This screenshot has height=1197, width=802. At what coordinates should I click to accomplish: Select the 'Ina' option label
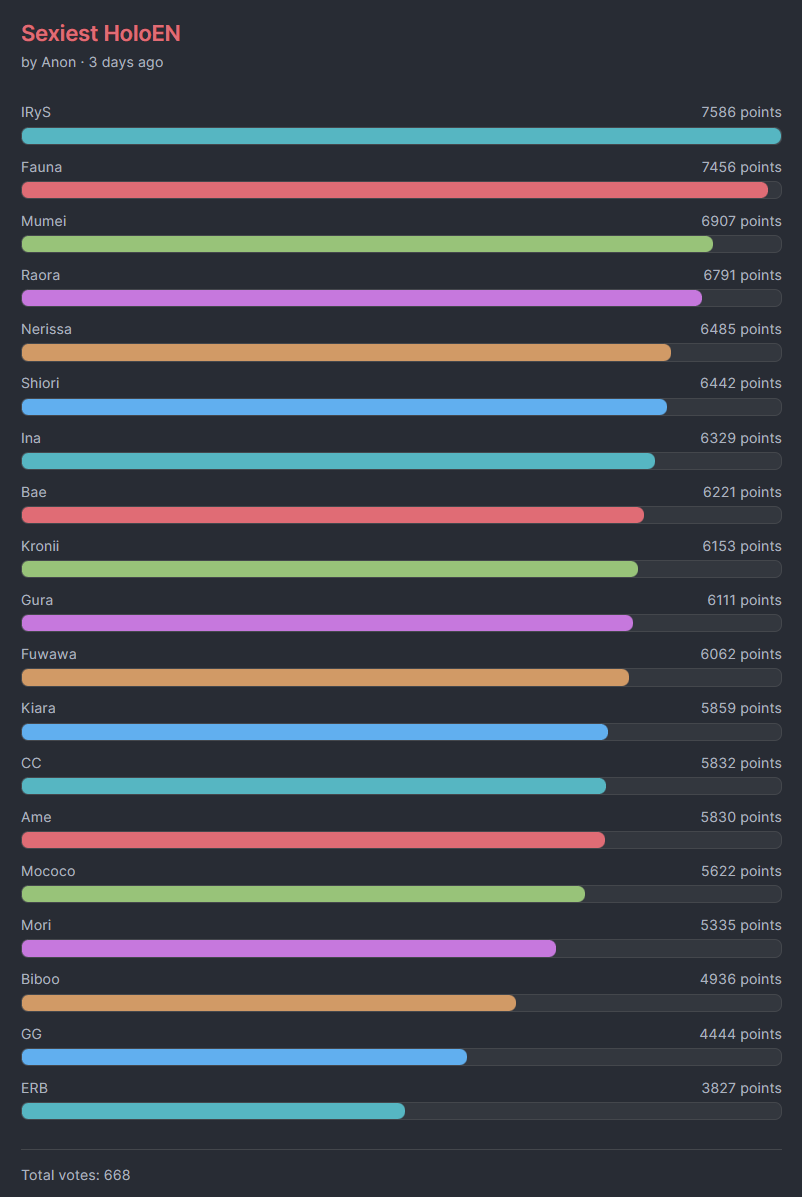click(x=31, y=438)
